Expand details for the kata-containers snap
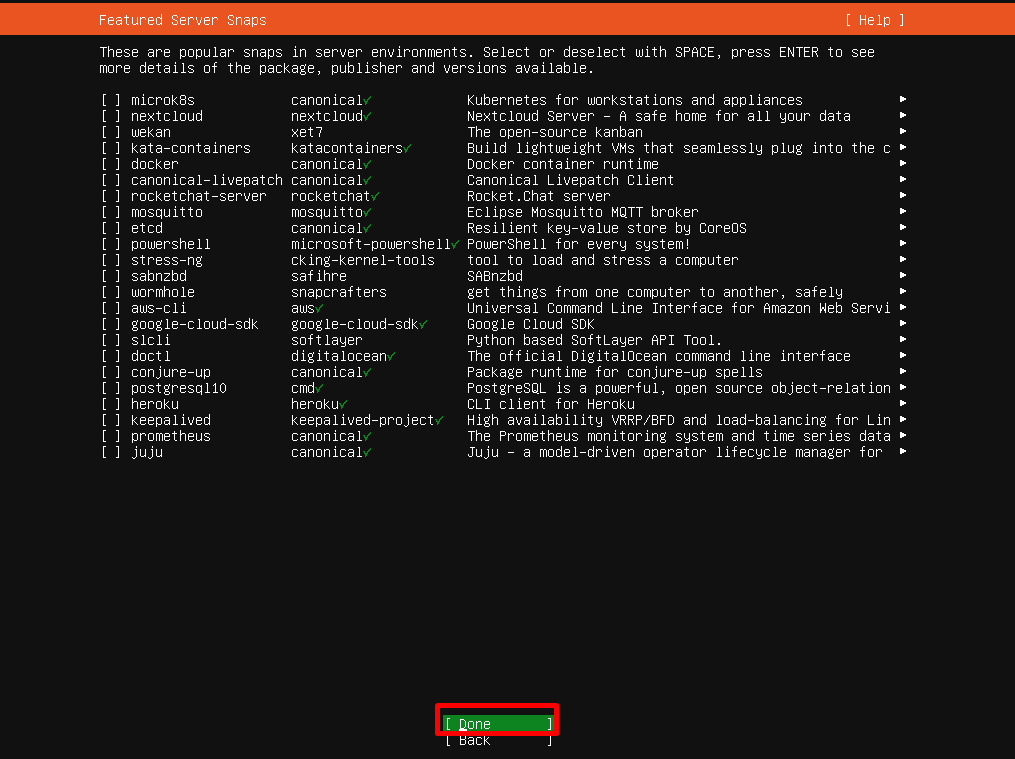1015x759 pixels. [901, 147]
